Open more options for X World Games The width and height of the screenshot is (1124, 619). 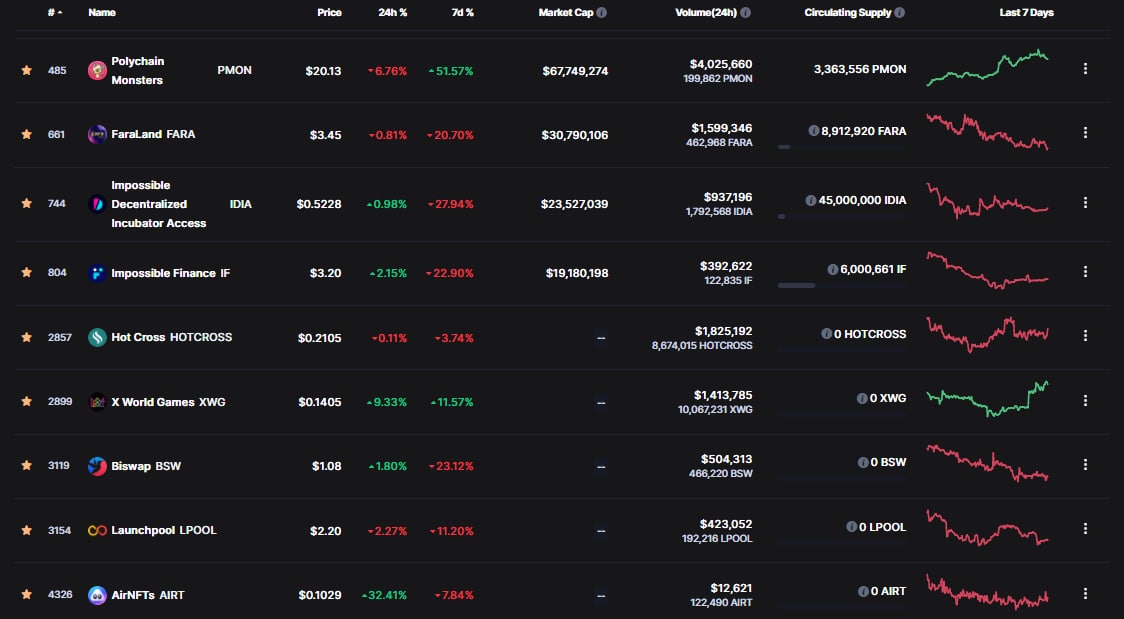pos(1085,401)
